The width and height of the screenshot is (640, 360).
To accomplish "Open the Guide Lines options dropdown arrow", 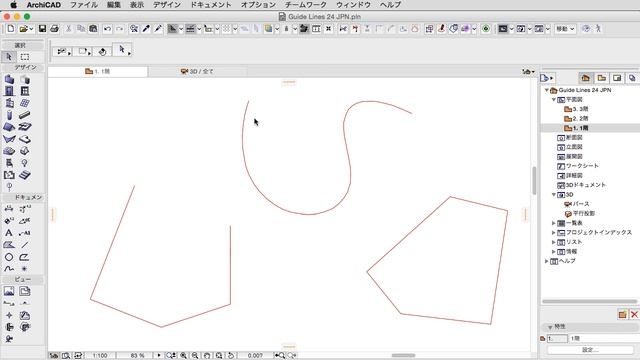I will point(181,29).
